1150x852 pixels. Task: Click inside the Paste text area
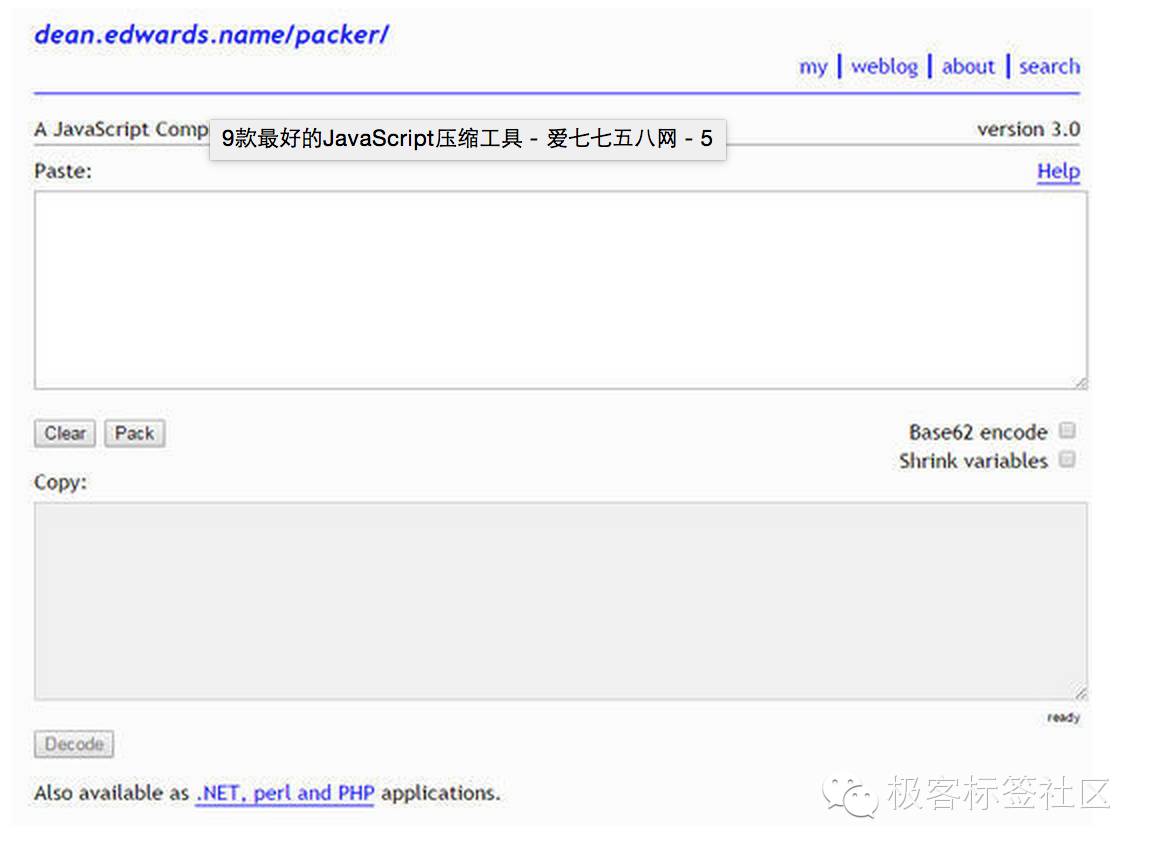coord(560,290)
